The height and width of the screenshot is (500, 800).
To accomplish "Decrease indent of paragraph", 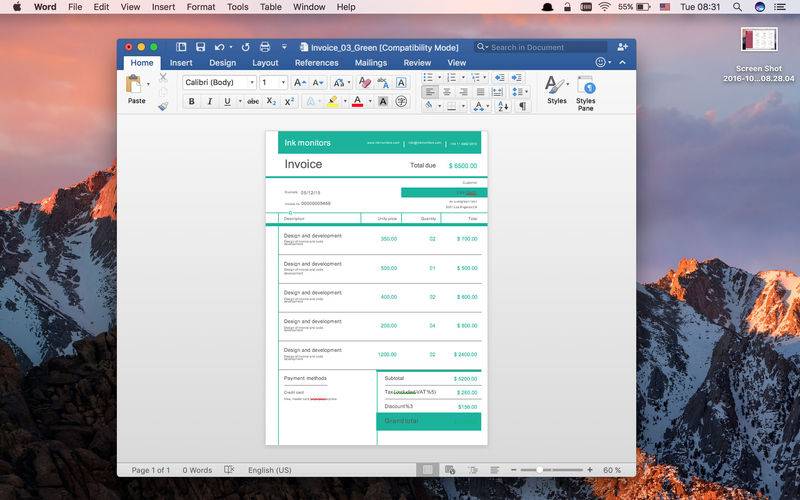I will pyautogui.click(x=499, y=77).
